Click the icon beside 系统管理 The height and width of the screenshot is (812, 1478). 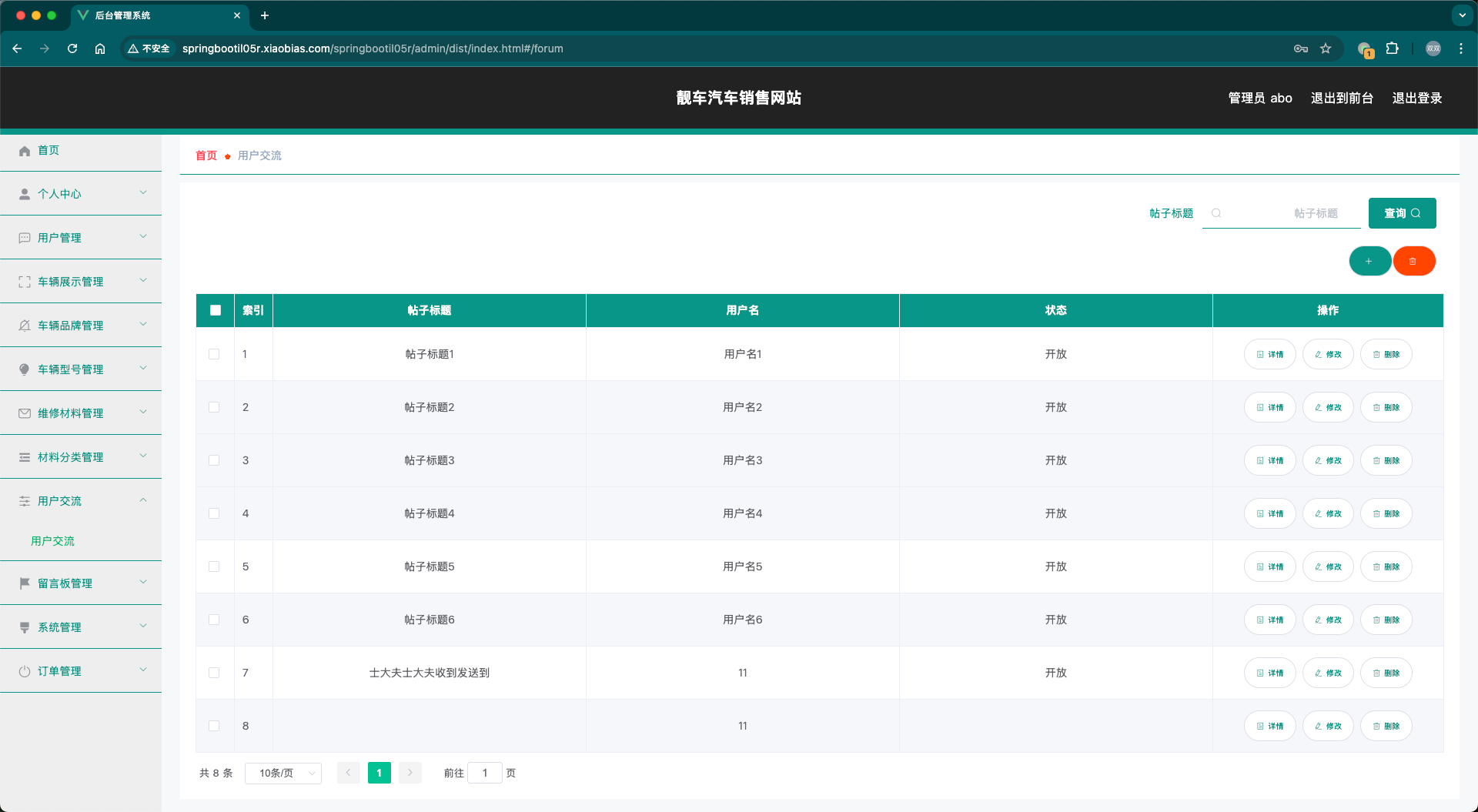(25, 627)
